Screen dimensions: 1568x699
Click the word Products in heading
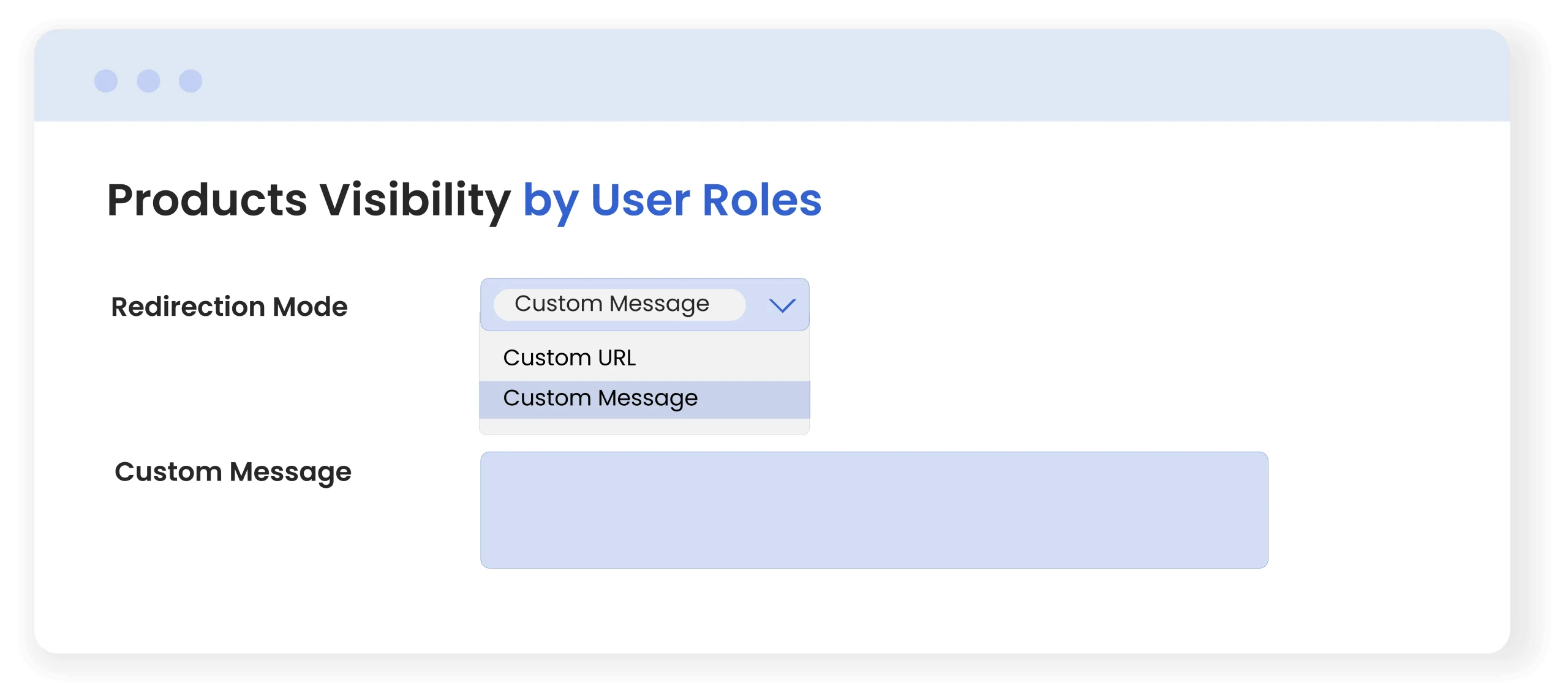tap(207, 200)
